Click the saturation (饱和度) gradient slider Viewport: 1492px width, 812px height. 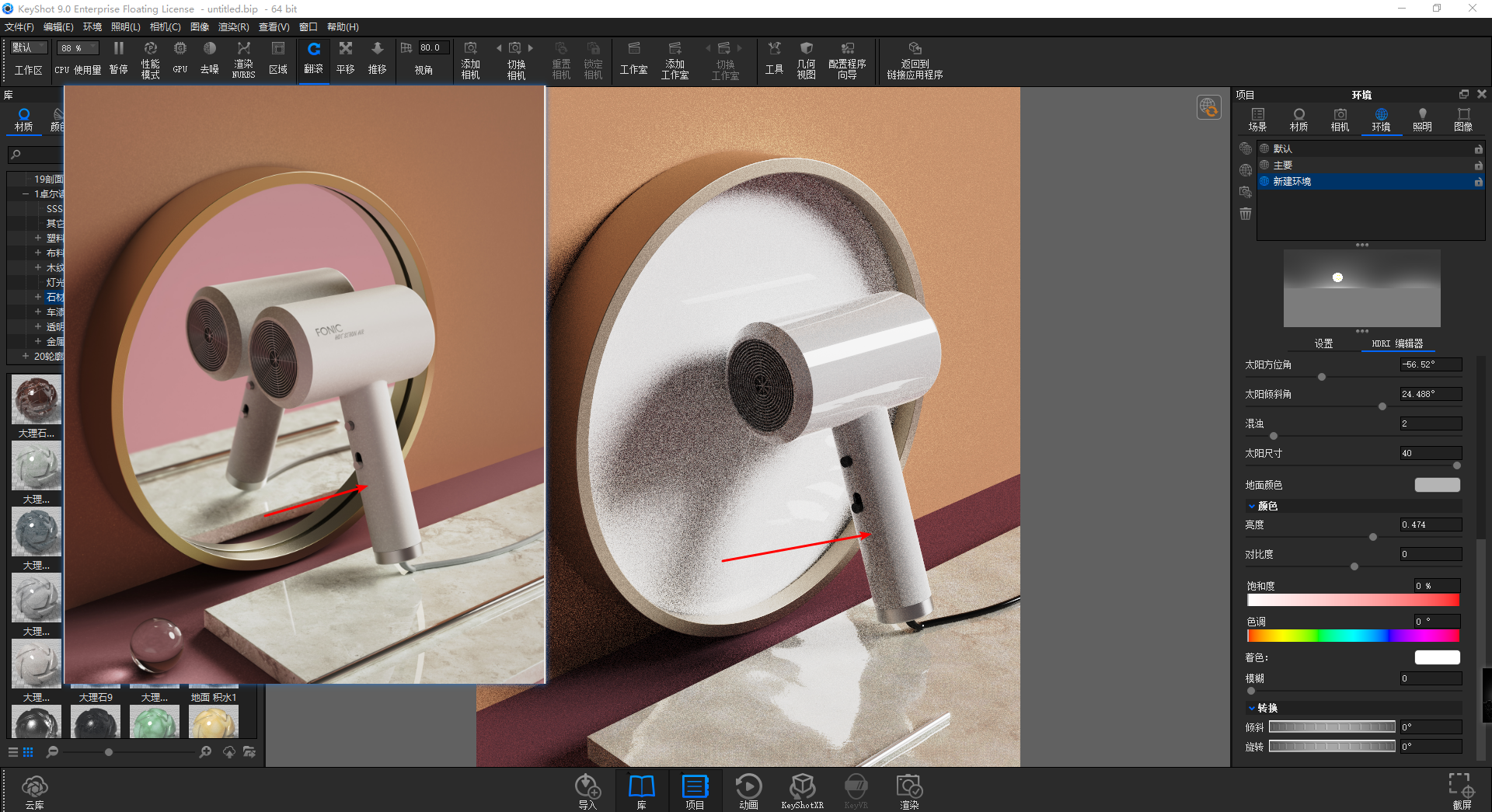1353,600
